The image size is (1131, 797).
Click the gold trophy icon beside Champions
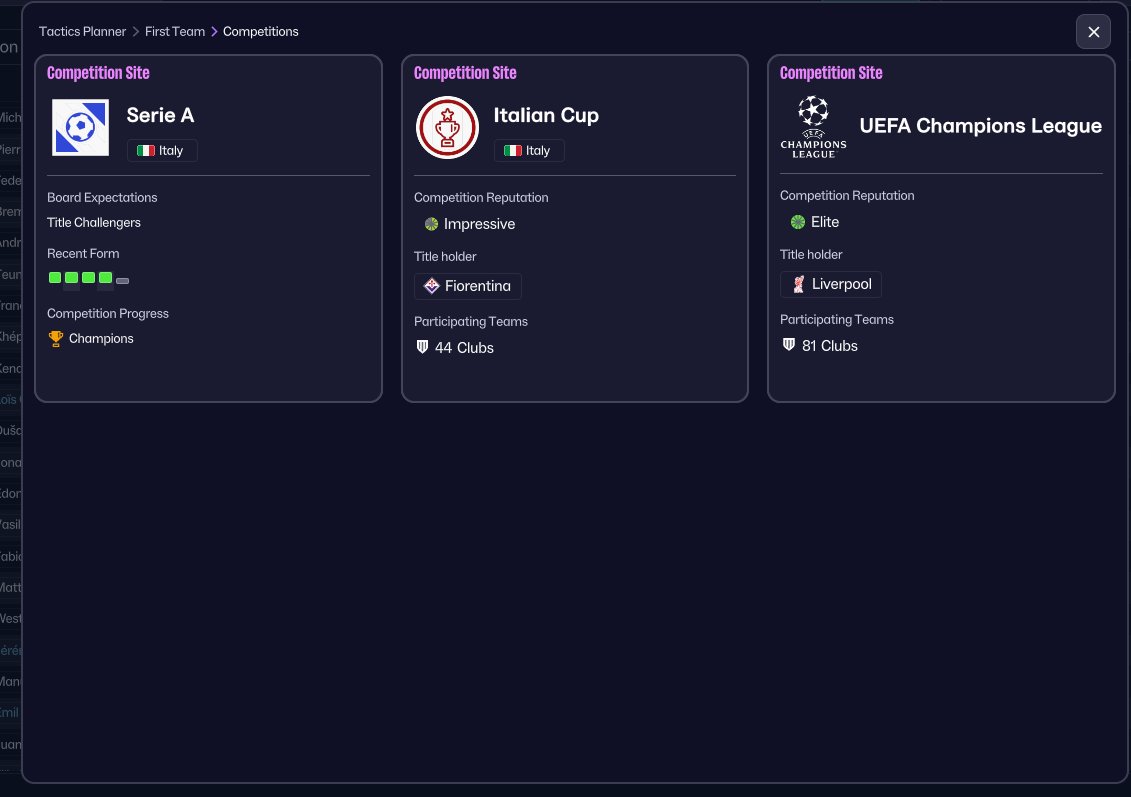(56, 339)
